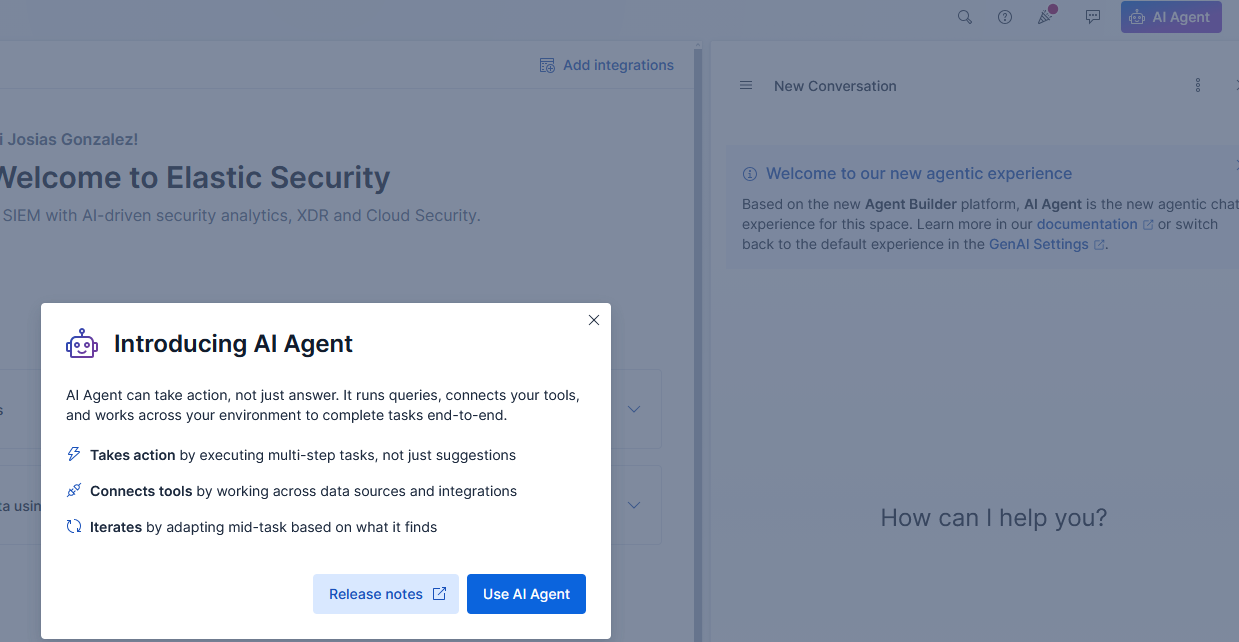1239x642 pixels.
Task: Close the Introducing AI Agent dialog
Action: tap(594, 320)
